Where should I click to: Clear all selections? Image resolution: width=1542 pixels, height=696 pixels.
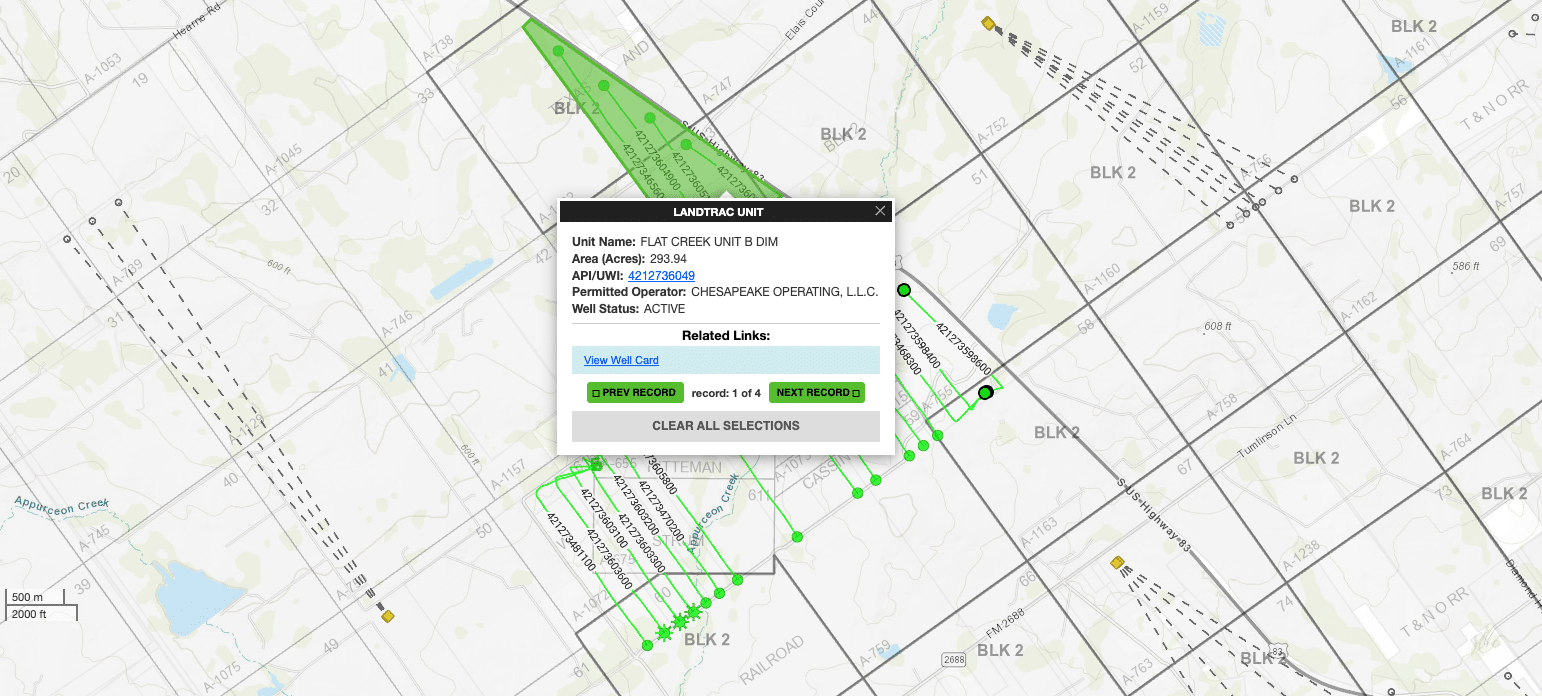tap(726, 426)
